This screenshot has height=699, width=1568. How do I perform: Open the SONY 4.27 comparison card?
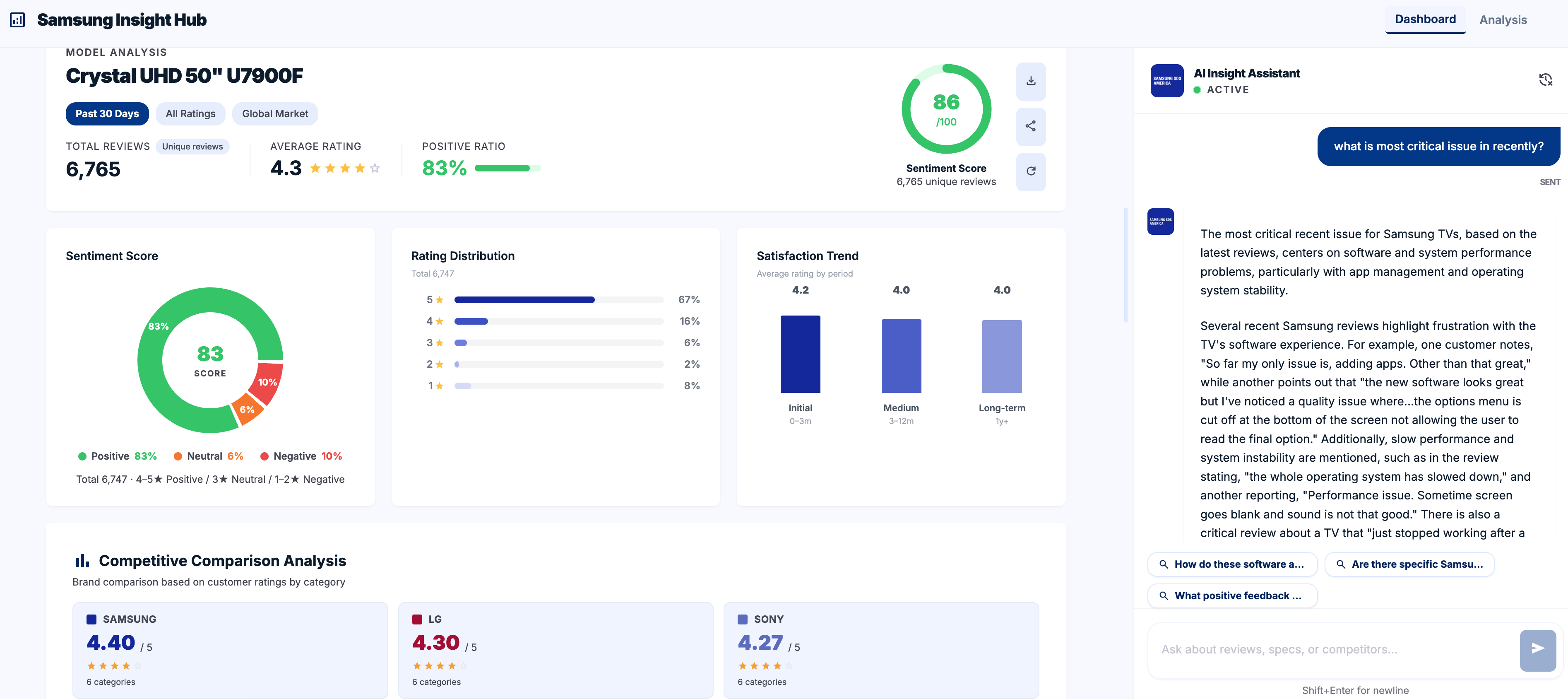tap(881, 650)
